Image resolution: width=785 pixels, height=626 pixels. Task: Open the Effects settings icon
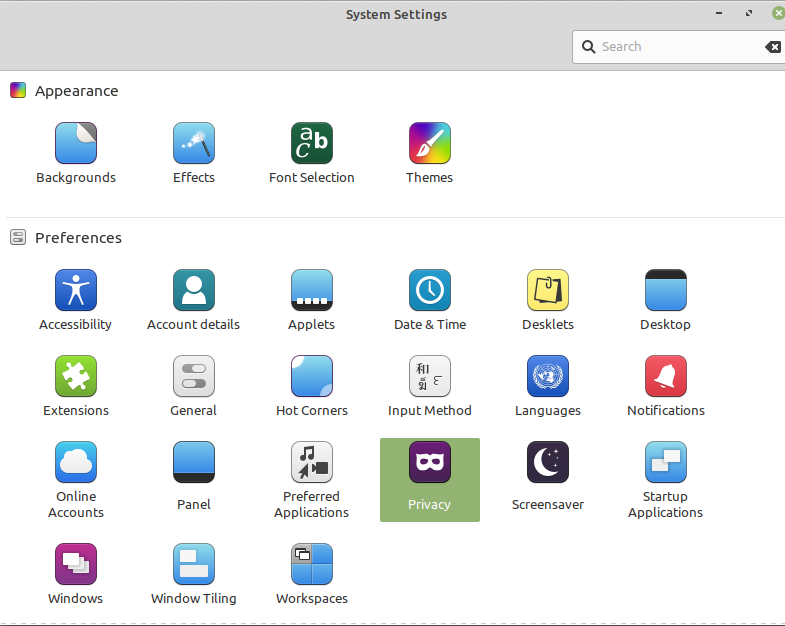pos(194,144)
